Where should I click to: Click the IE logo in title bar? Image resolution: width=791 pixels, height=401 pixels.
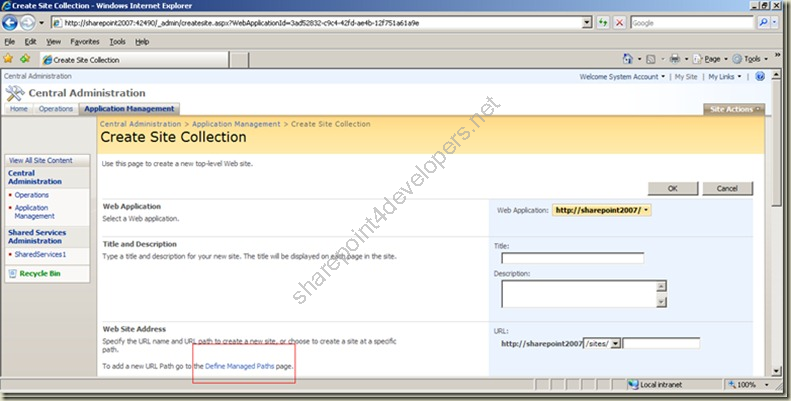click(6, 6)
